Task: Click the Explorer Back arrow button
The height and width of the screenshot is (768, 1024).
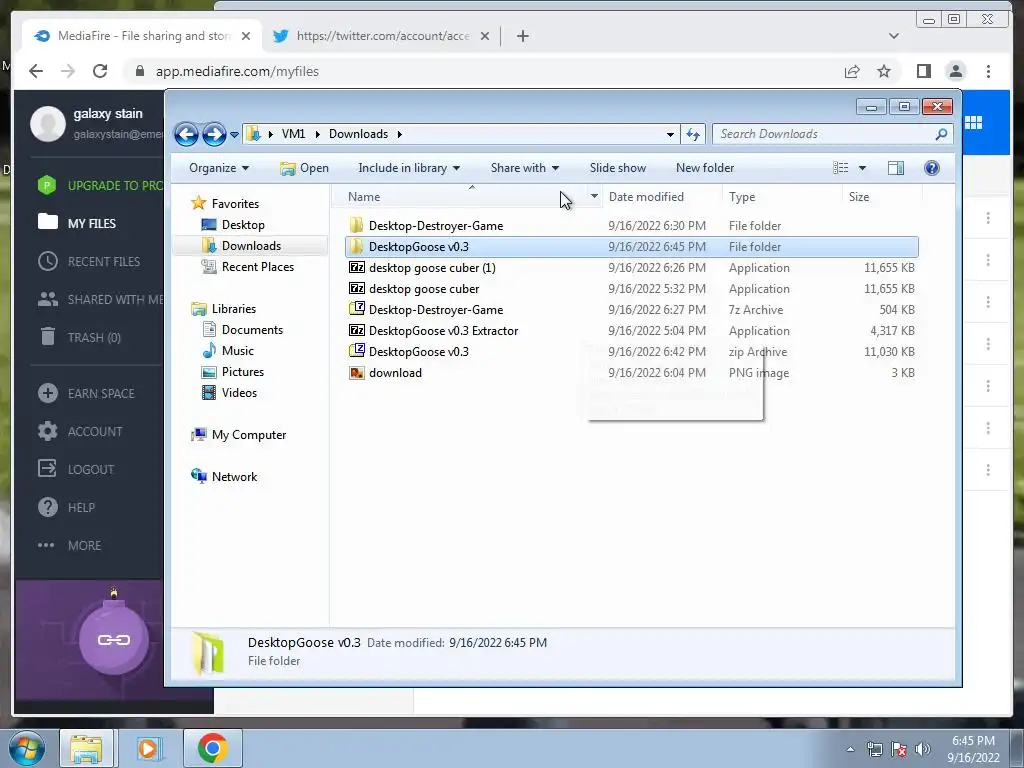Action: [186, 135]
